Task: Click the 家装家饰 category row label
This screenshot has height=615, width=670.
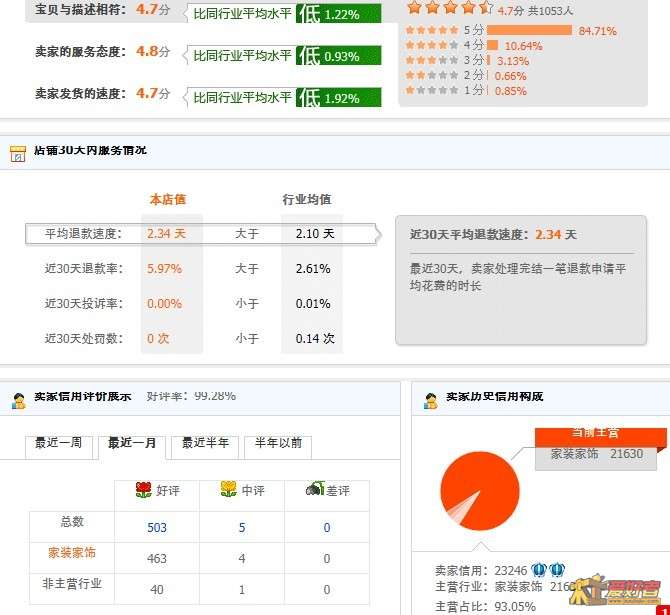Action: 72,553
